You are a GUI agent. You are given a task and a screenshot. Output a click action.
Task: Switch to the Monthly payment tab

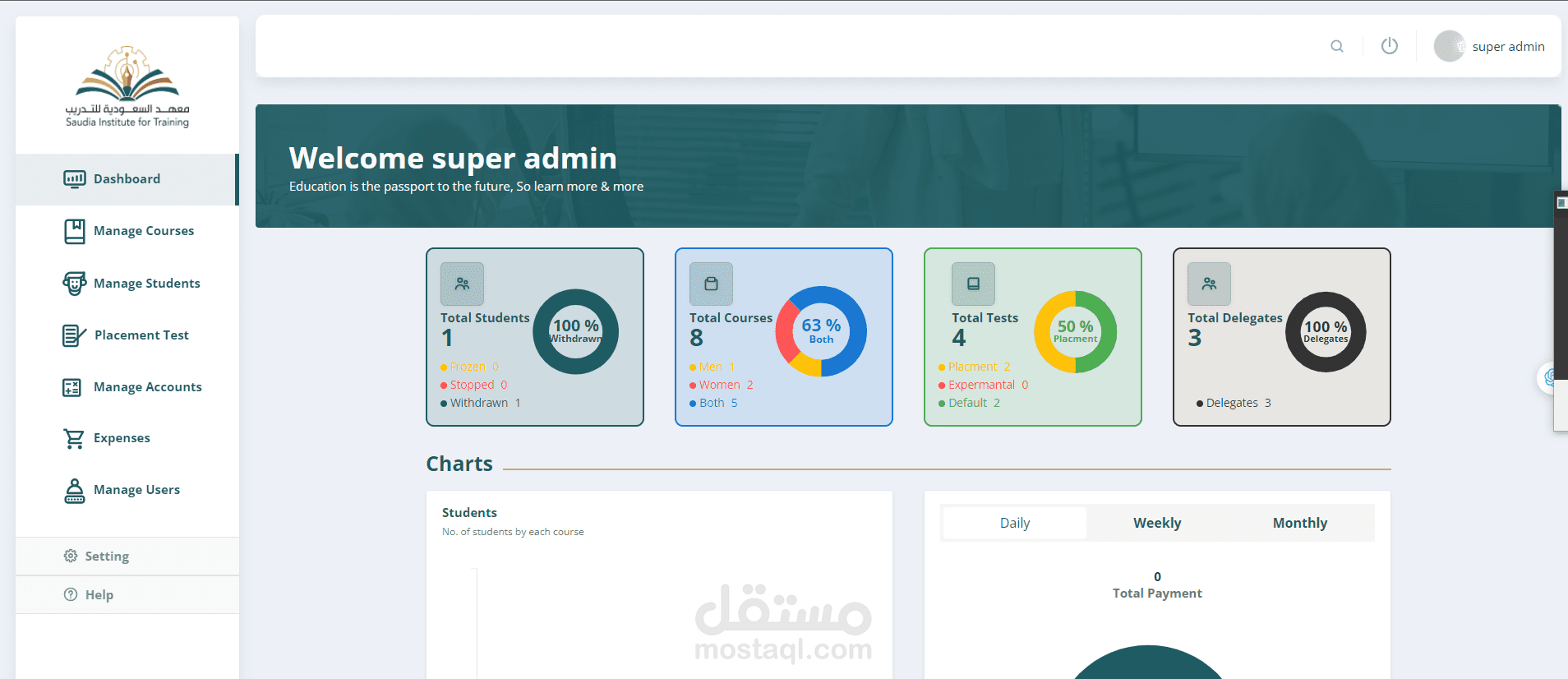click(x=1300, y=523)
